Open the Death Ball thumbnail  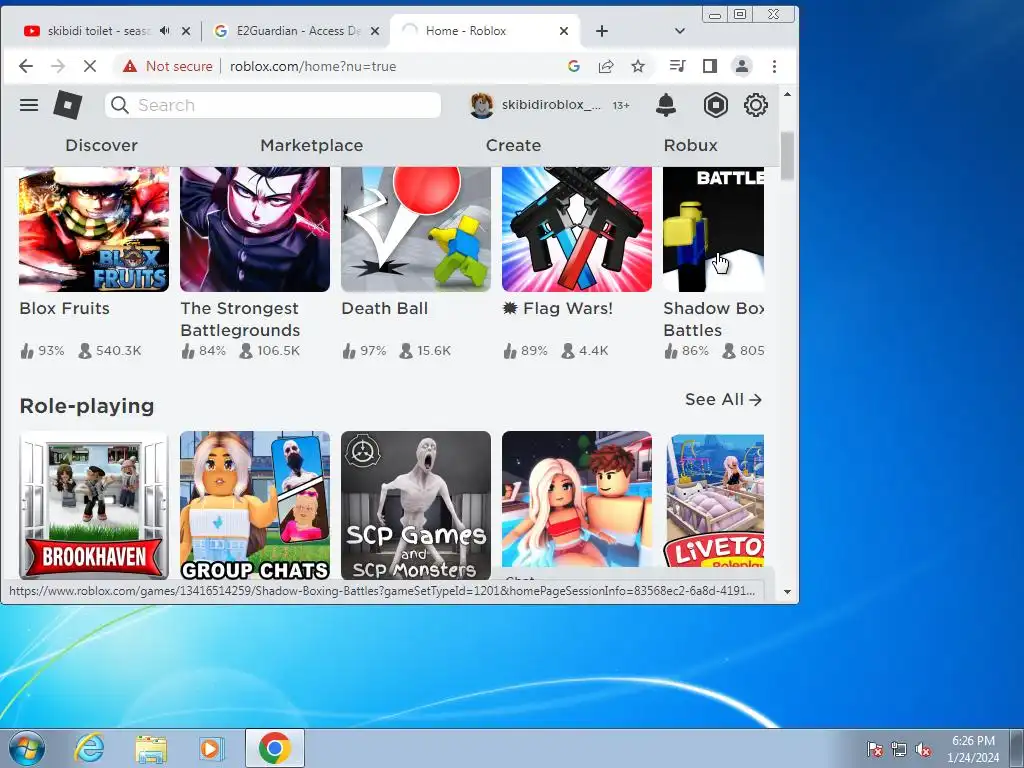pos(415,229)
